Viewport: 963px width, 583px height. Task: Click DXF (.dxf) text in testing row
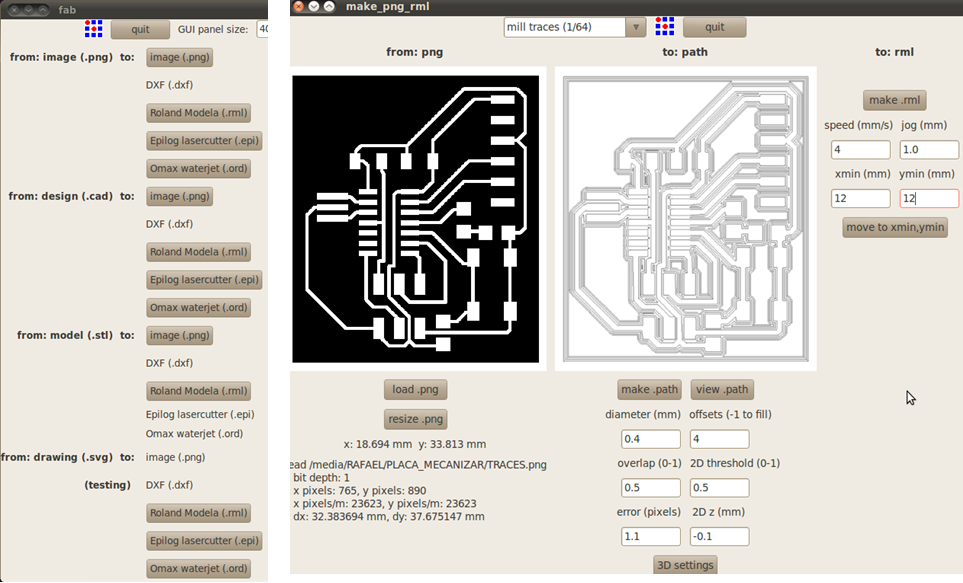(169, 485)
